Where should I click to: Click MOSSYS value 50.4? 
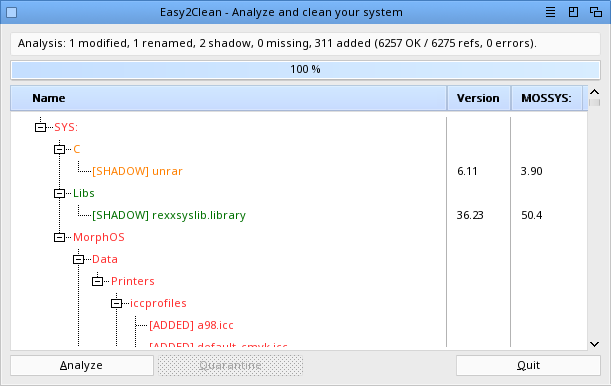coord(532,215)
